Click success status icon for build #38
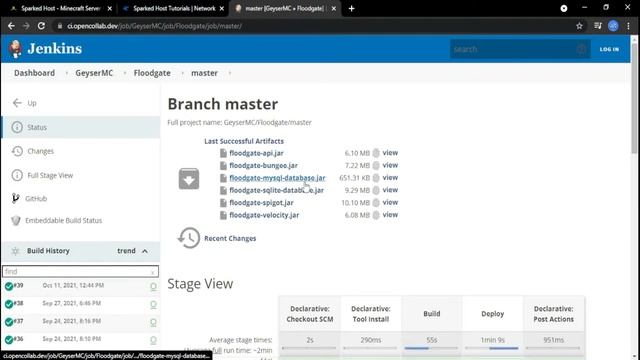This screenshot has width=640, height=360. point(9,304)
